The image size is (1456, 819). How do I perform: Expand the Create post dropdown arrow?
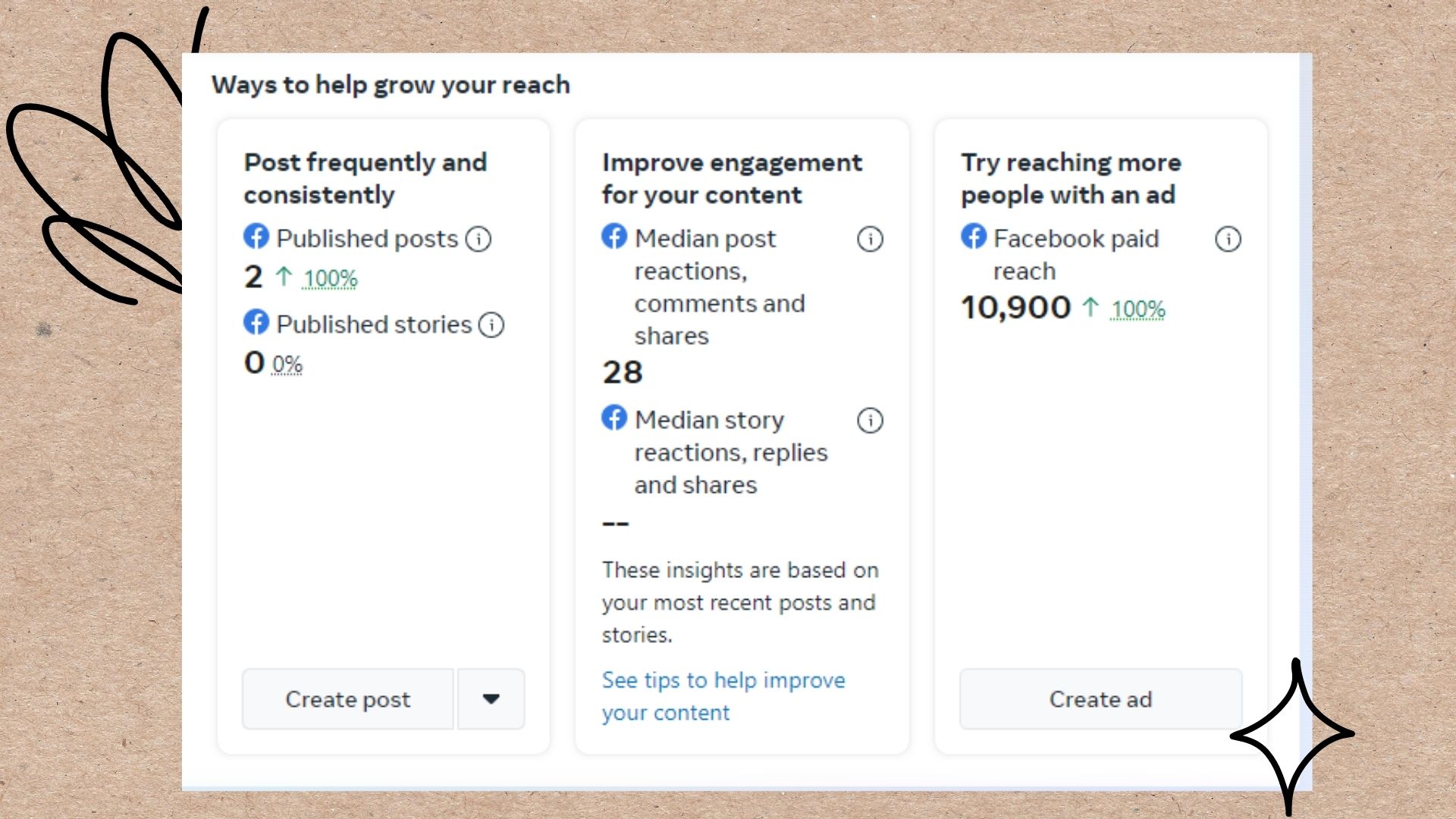click(491, 699)
